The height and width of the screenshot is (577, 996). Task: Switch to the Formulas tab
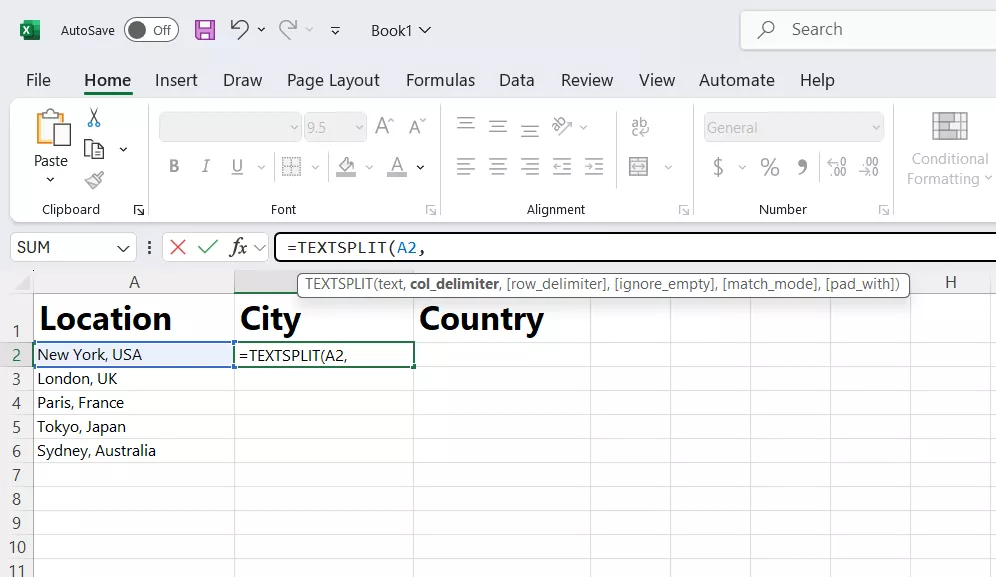click(x=440, y=80)
